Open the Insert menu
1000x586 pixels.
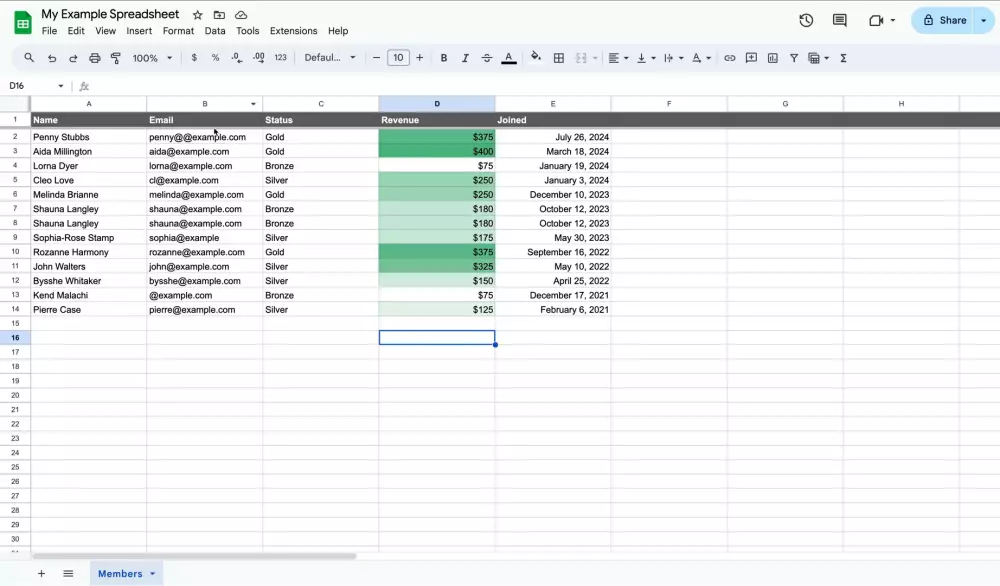[139, 31]
